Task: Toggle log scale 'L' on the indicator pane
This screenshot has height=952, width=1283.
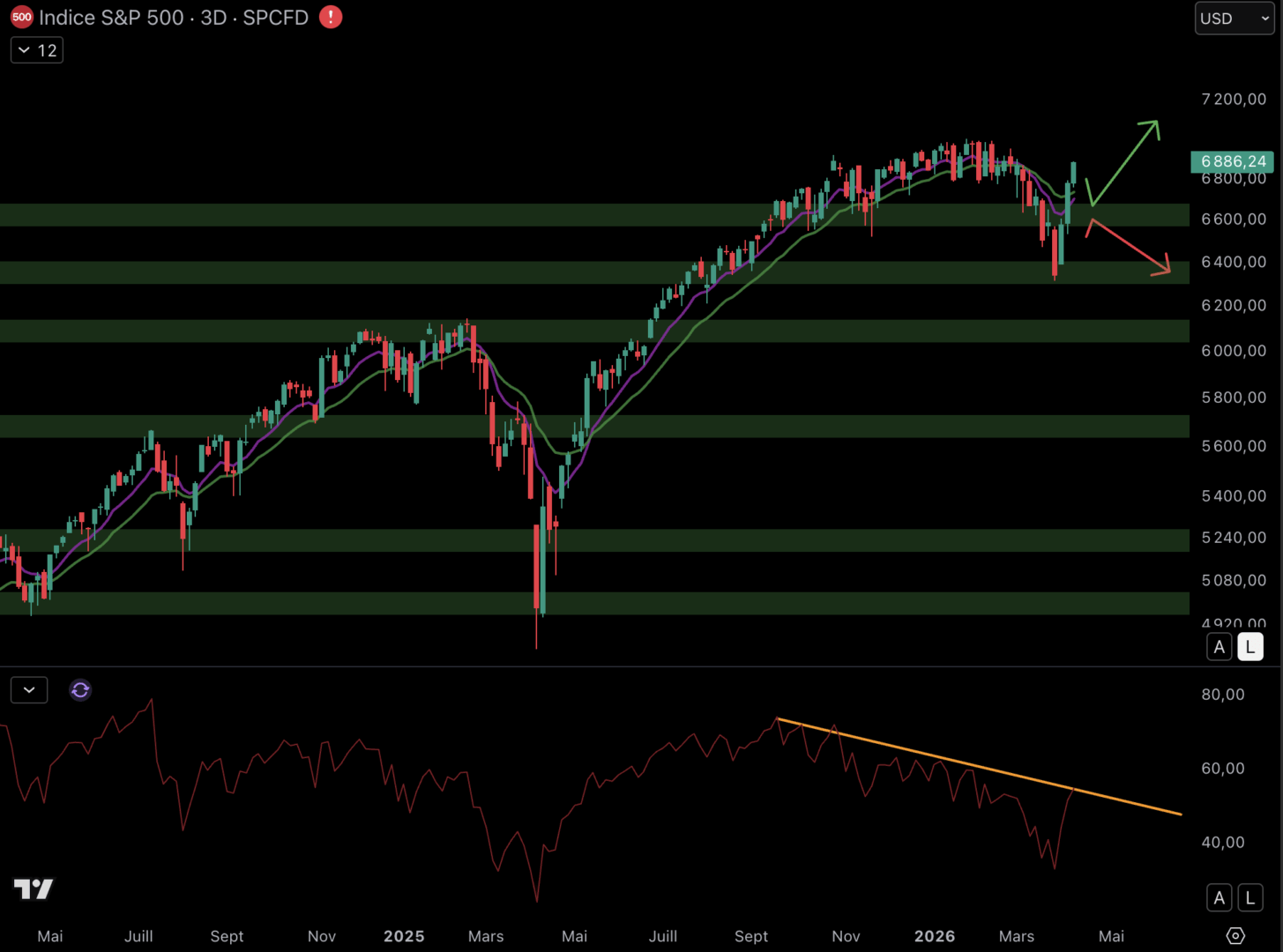Action: click(1249, 898)
